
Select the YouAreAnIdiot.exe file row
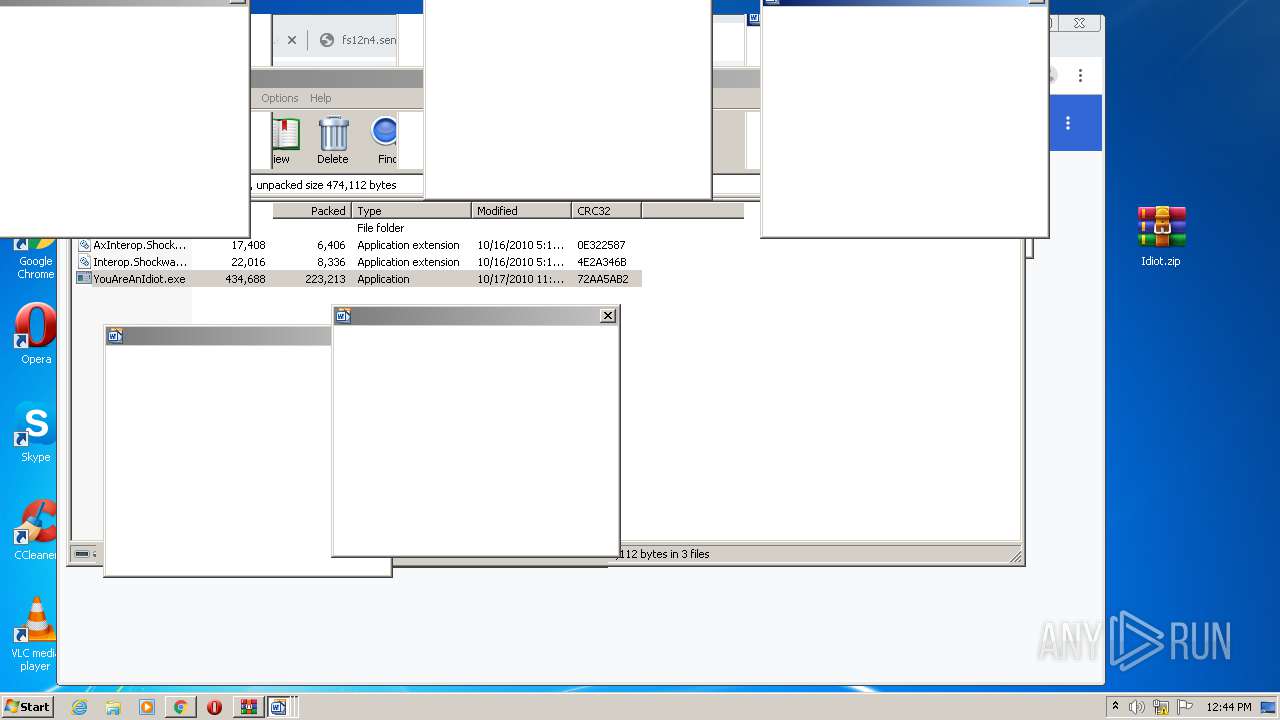click(x=358, y=279)
